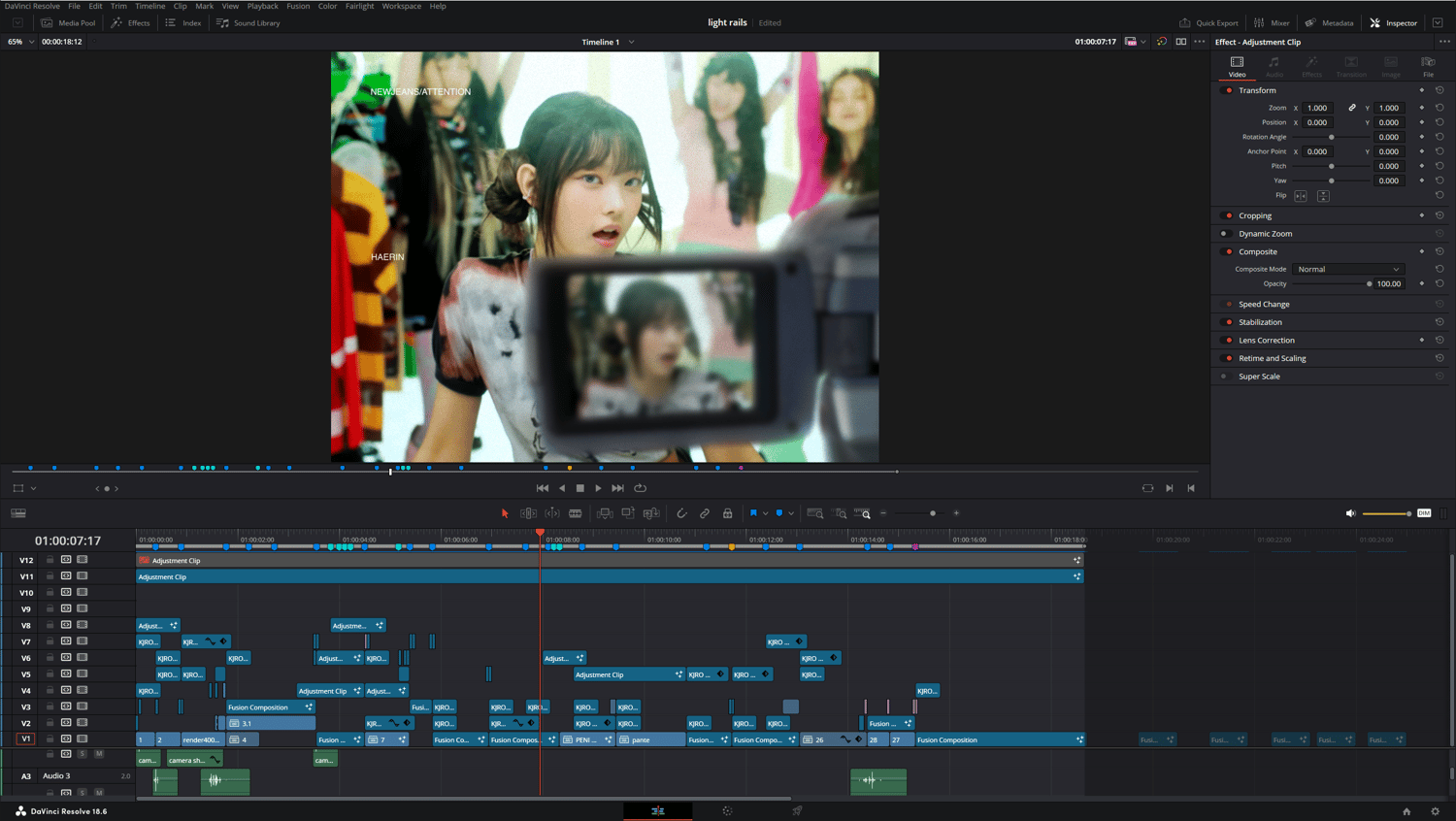Expand the Speed Change section
The width and height of the screenshot is (1456, 821).
click(x=1264, y=305)
